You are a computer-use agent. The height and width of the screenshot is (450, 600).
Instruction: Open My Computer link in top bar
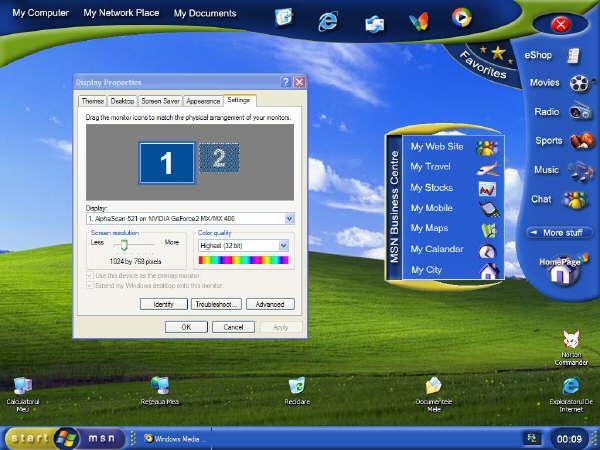coord(41,13)
